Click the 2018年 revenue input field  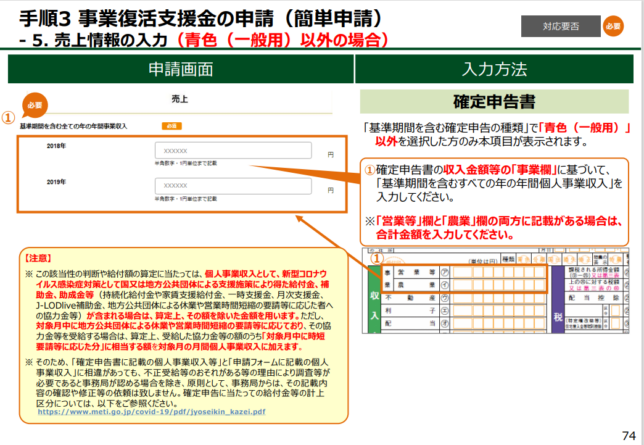click(x=233, y=151)
